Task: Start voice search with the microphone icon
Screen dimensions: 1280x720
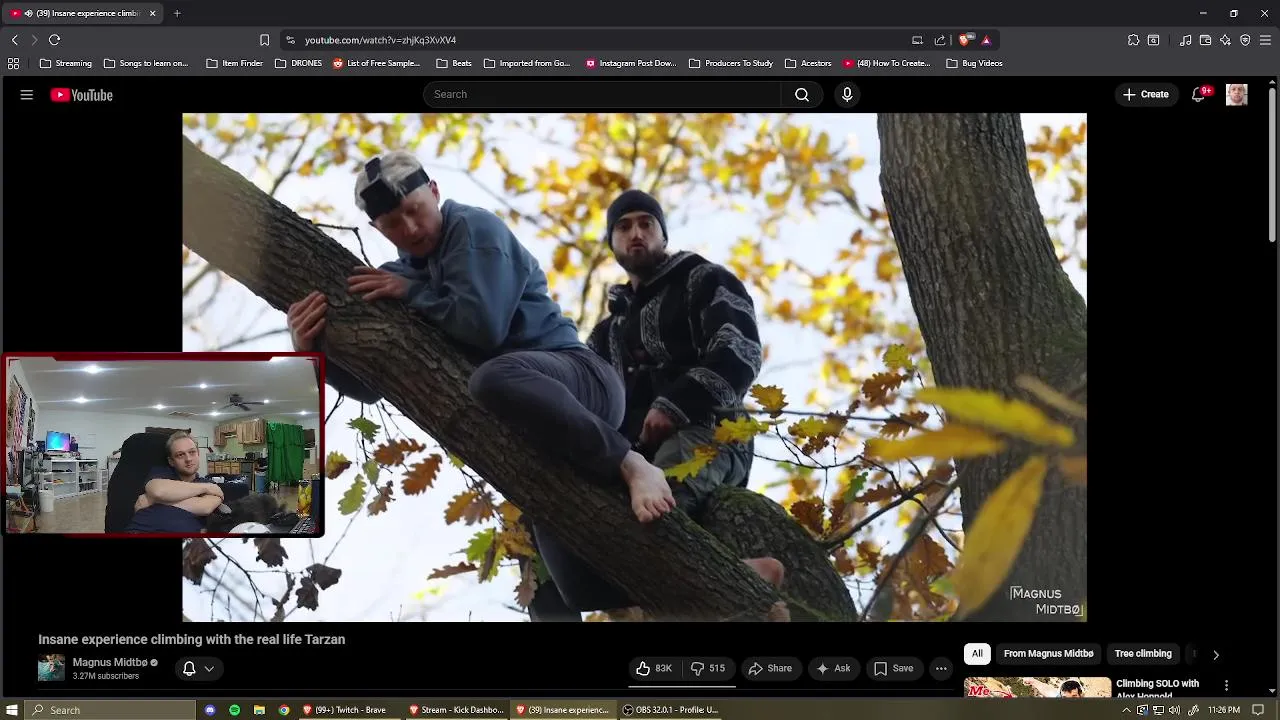Action: point(847,94)
